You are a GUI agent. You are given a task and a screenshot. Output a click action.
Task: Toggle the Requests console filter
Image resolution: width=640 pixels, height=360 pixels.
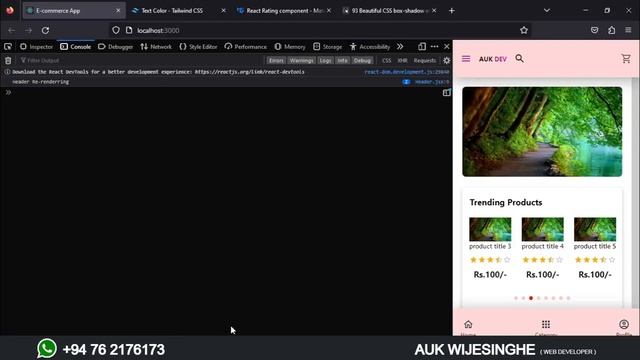[x=425, y=60]
